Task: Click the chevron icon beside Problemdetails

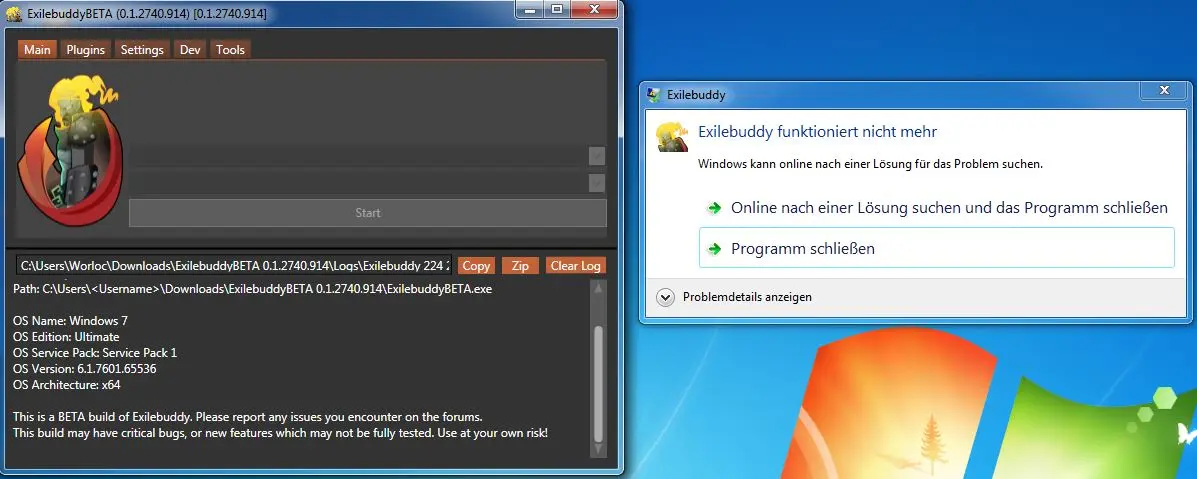Action: coord(666,297)
